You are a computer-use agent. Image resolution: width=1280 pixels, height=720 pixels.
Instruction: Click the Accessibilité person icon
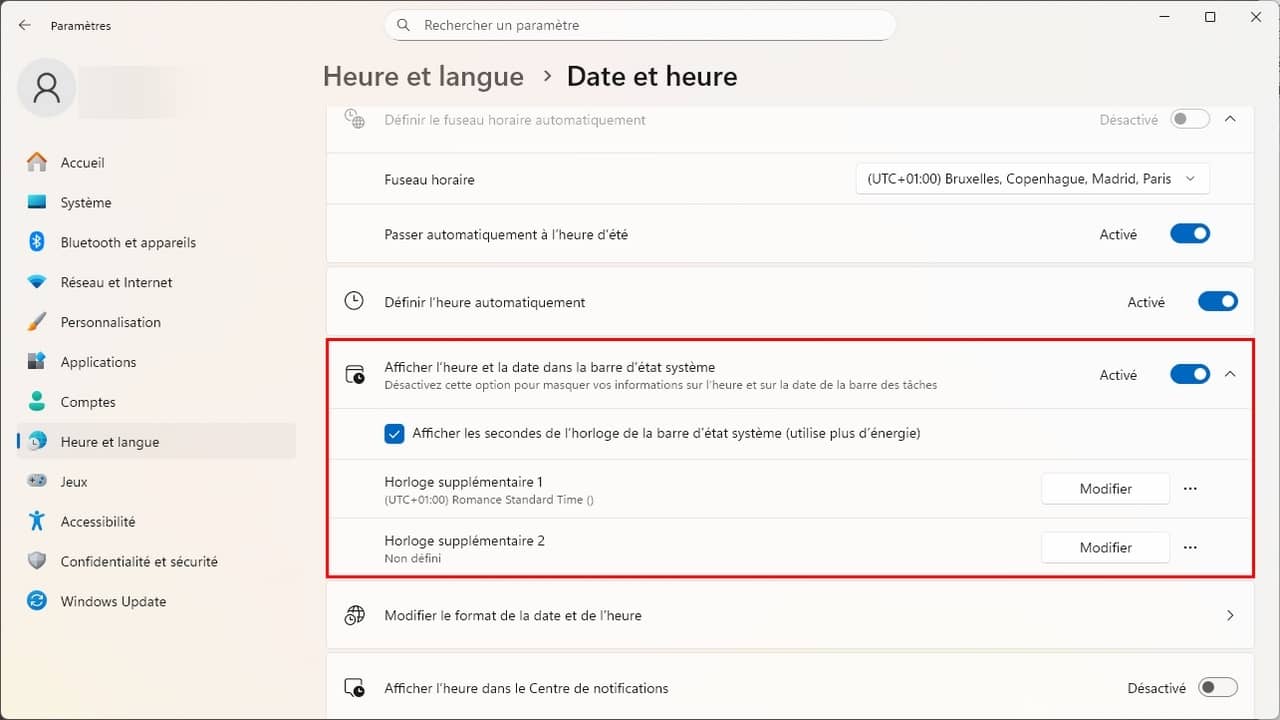[37, 521]
